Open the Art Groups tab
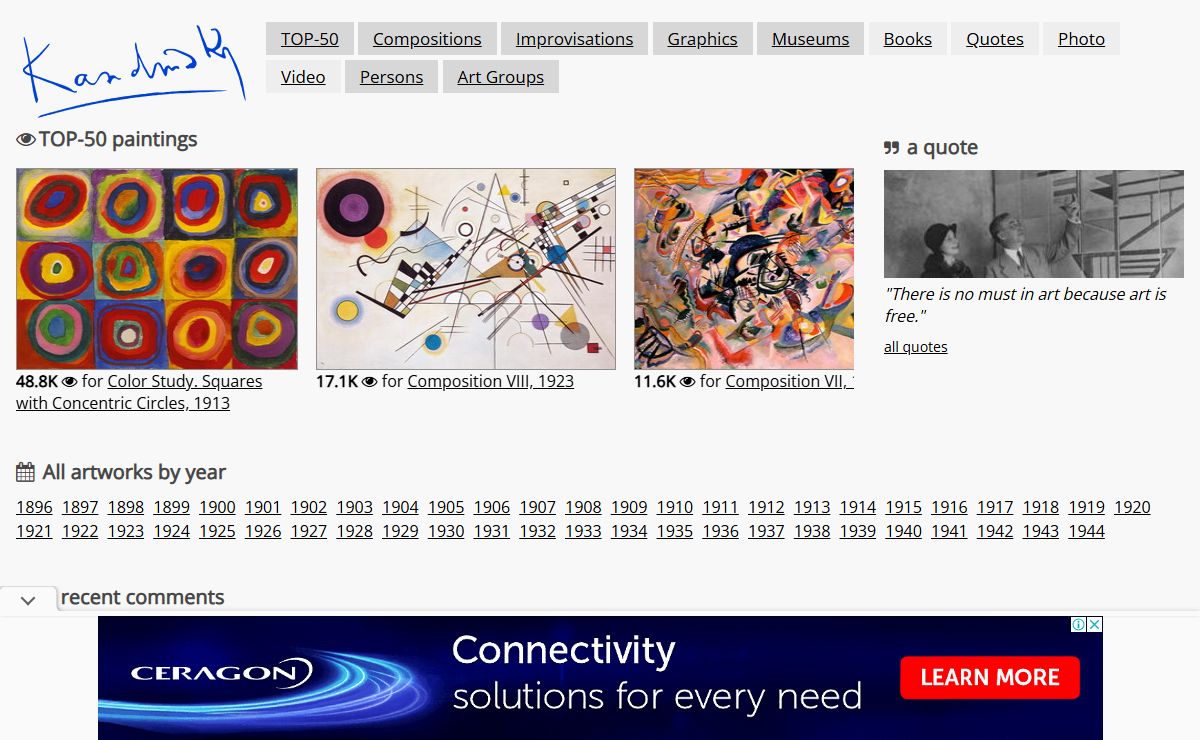 (501, 77)
